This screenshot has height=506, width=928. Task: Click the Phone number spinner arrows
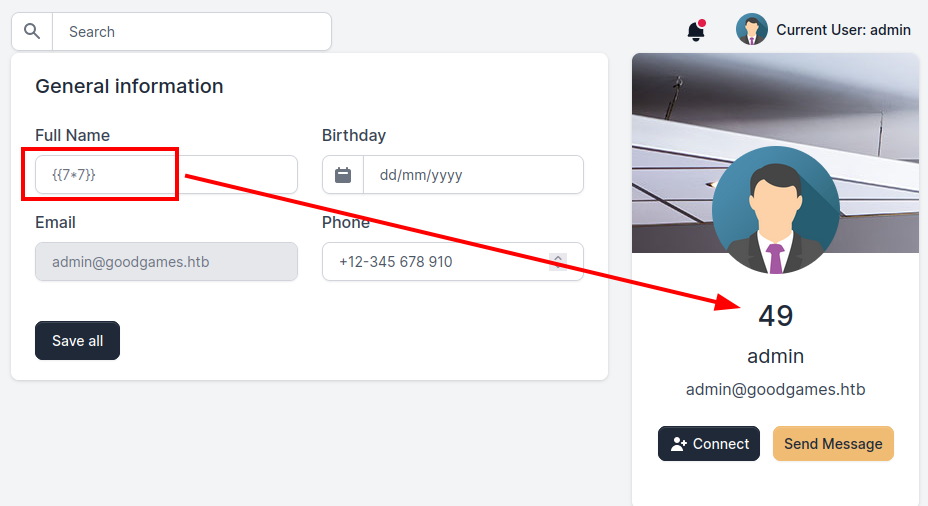tap(558, 261)
